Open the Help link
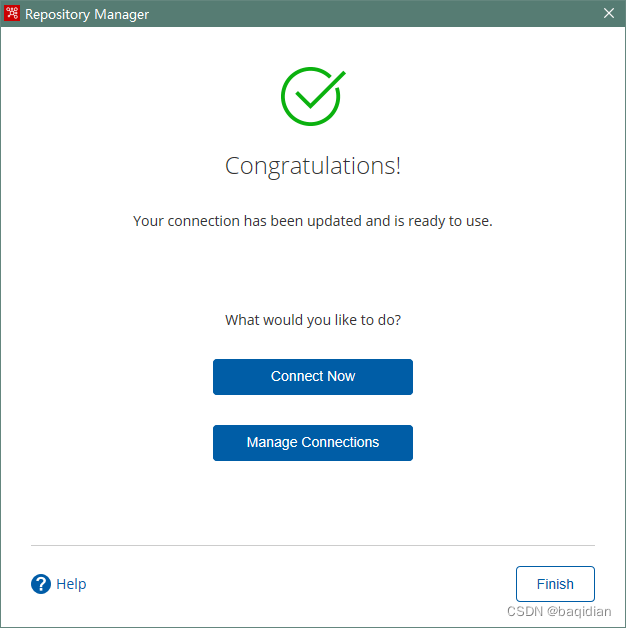Screen dimensions: 626x628 click(71, 584)
